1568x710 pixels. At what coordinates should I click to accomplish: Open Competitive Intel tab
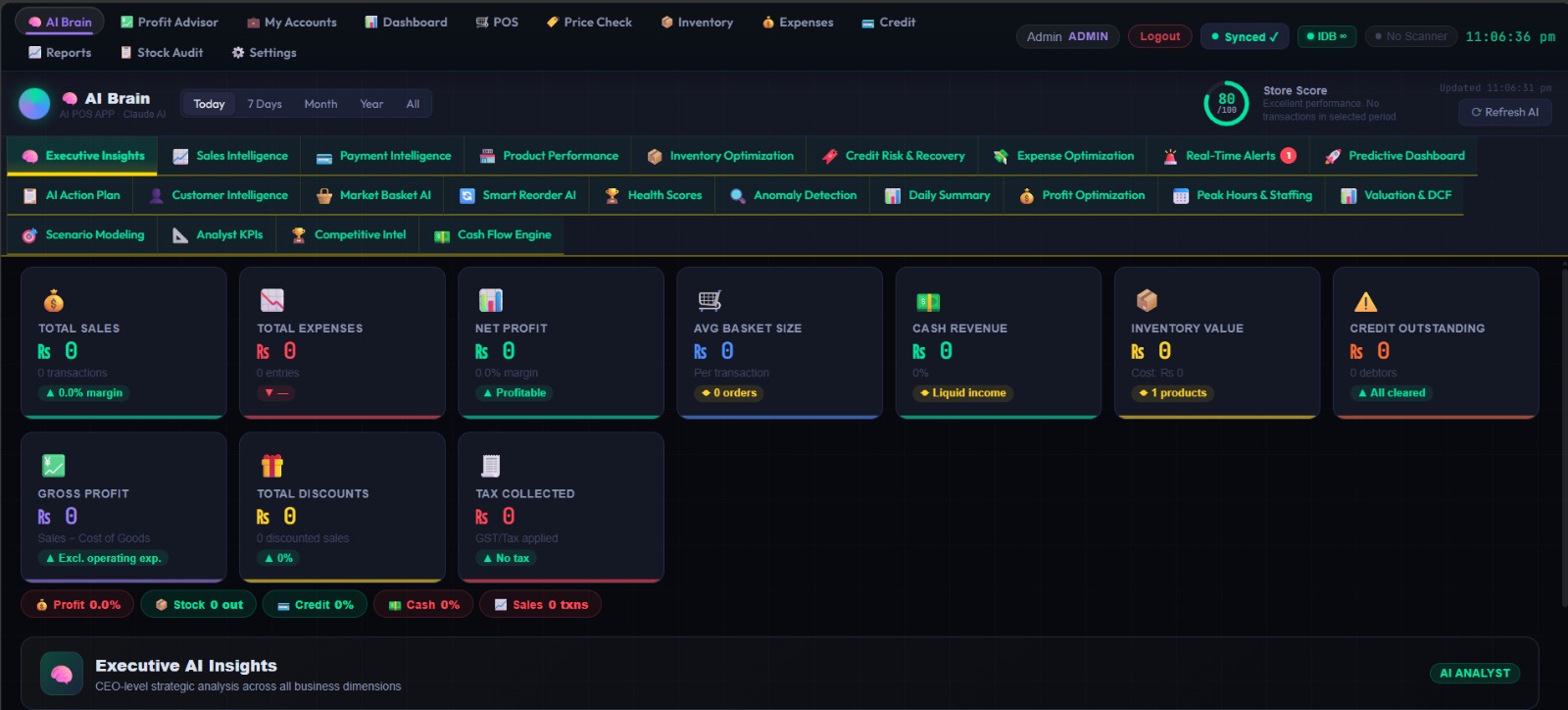tap(348, 234)
